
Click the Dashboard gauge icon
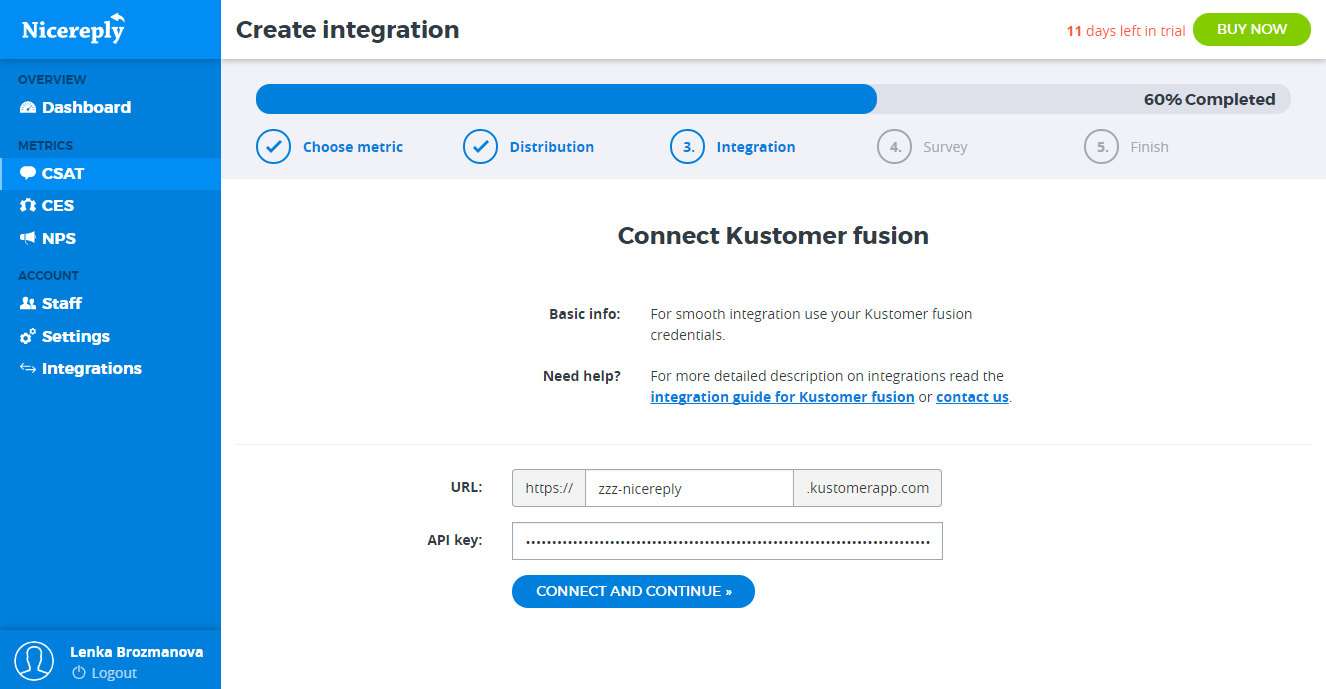click(28, 108)
